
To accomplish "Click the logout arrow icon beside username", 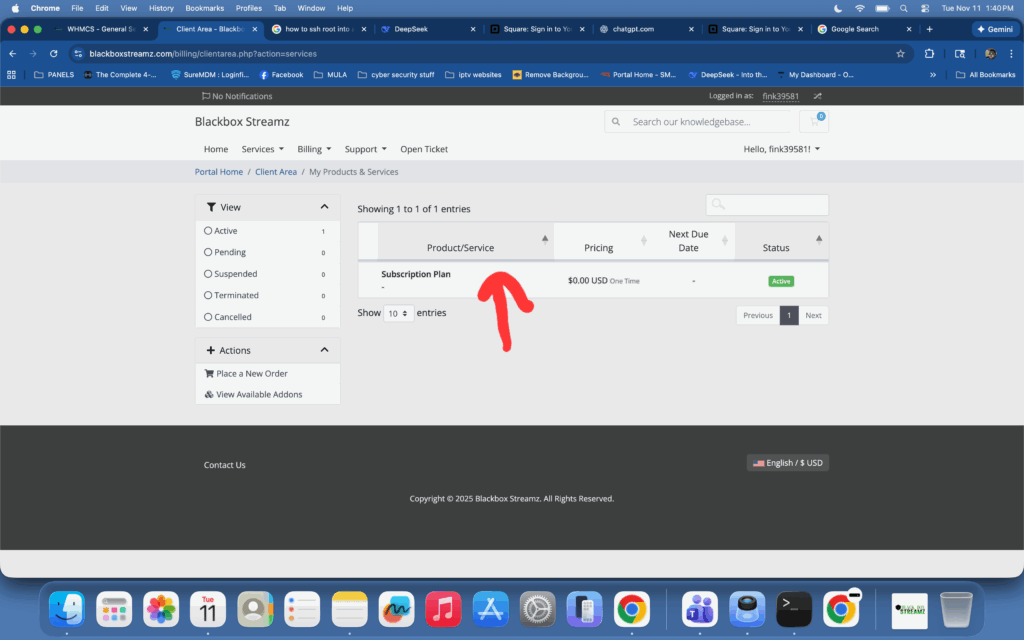I will [817, 96].
